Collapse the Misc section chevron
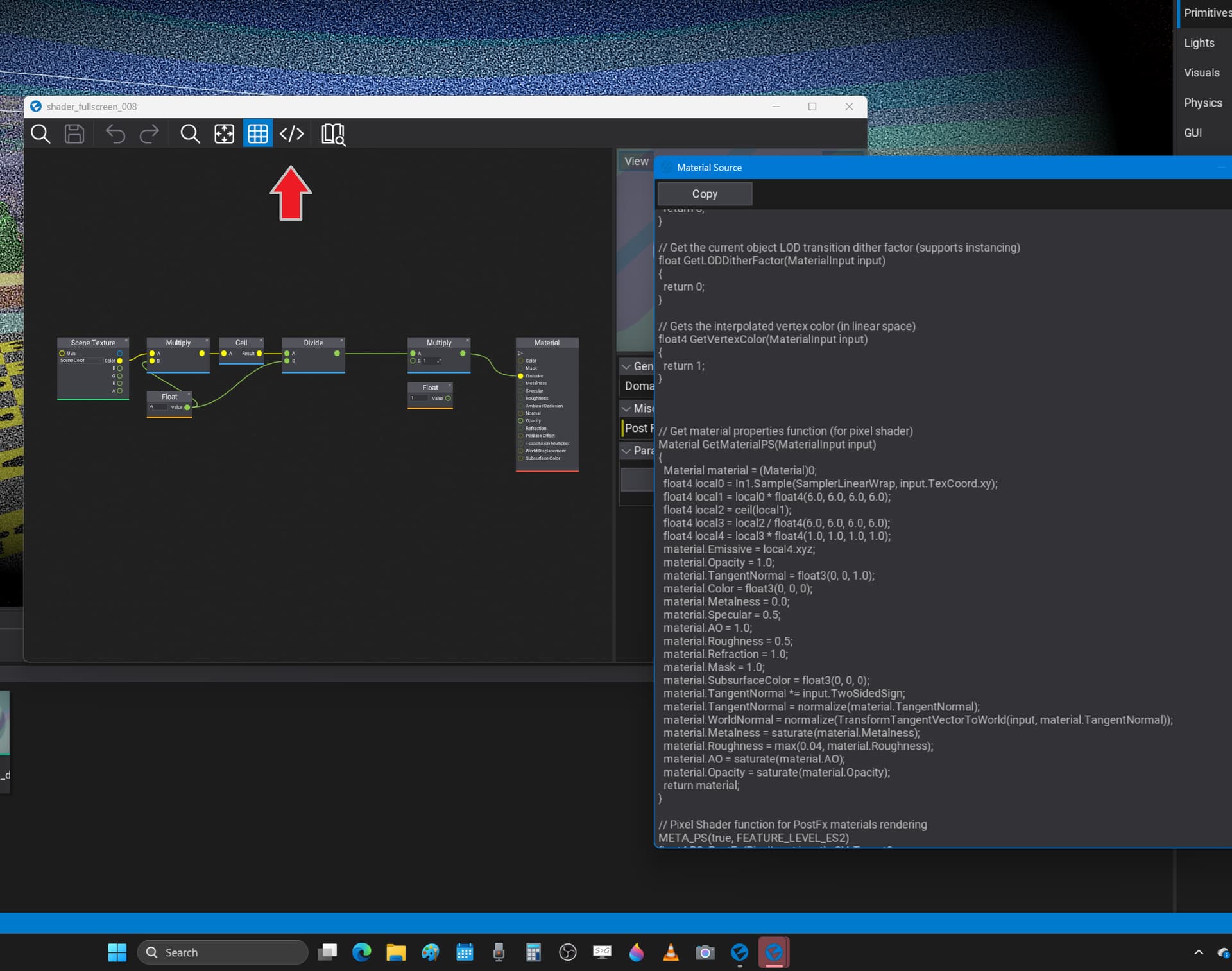Screen dimensions: 1232x971 pyautogui.click(x=626, y=409)
